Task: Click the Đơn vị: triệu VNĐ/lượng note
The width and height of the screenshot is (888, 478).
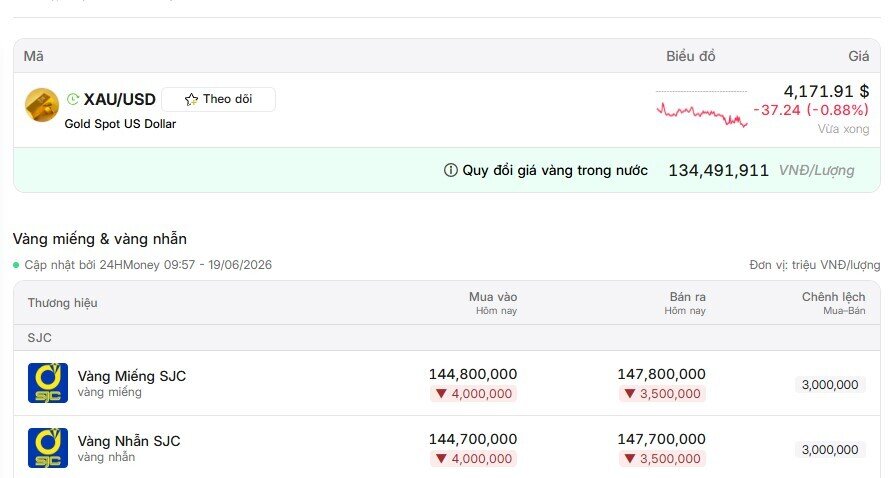Action: pos(814,265)
